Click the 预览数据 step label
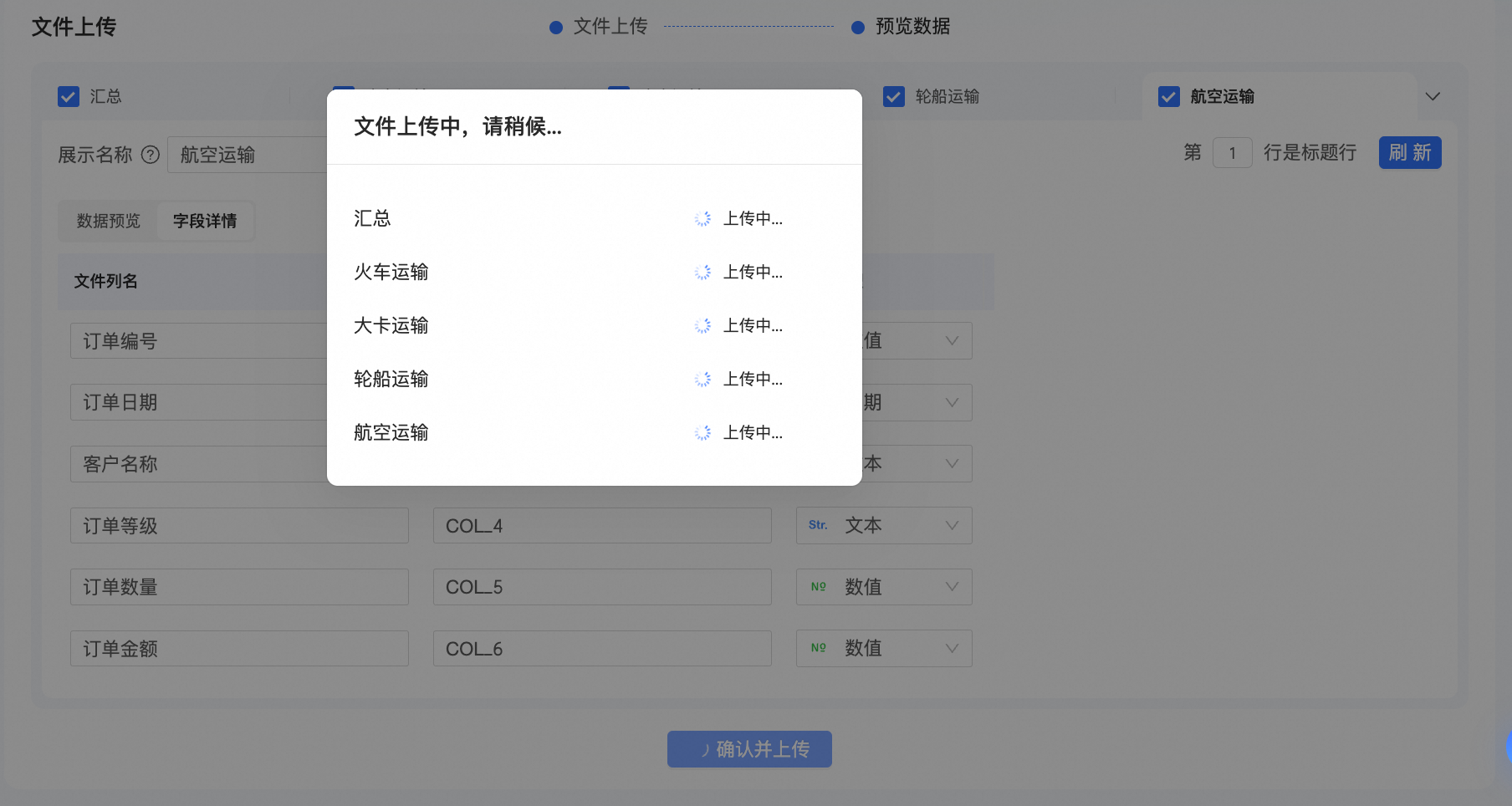 pyautogui.click(x=913, y=27)
